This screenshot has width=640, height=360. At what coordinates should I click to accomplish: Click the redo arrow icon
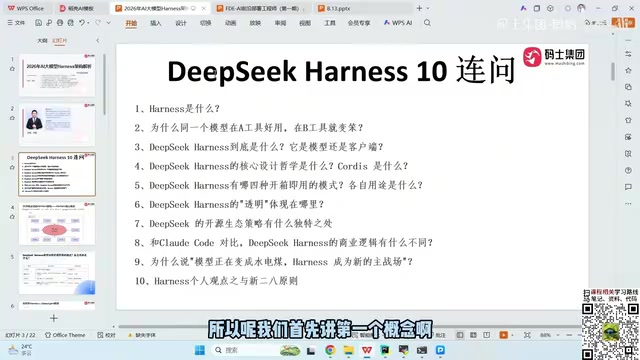(98, 23)
